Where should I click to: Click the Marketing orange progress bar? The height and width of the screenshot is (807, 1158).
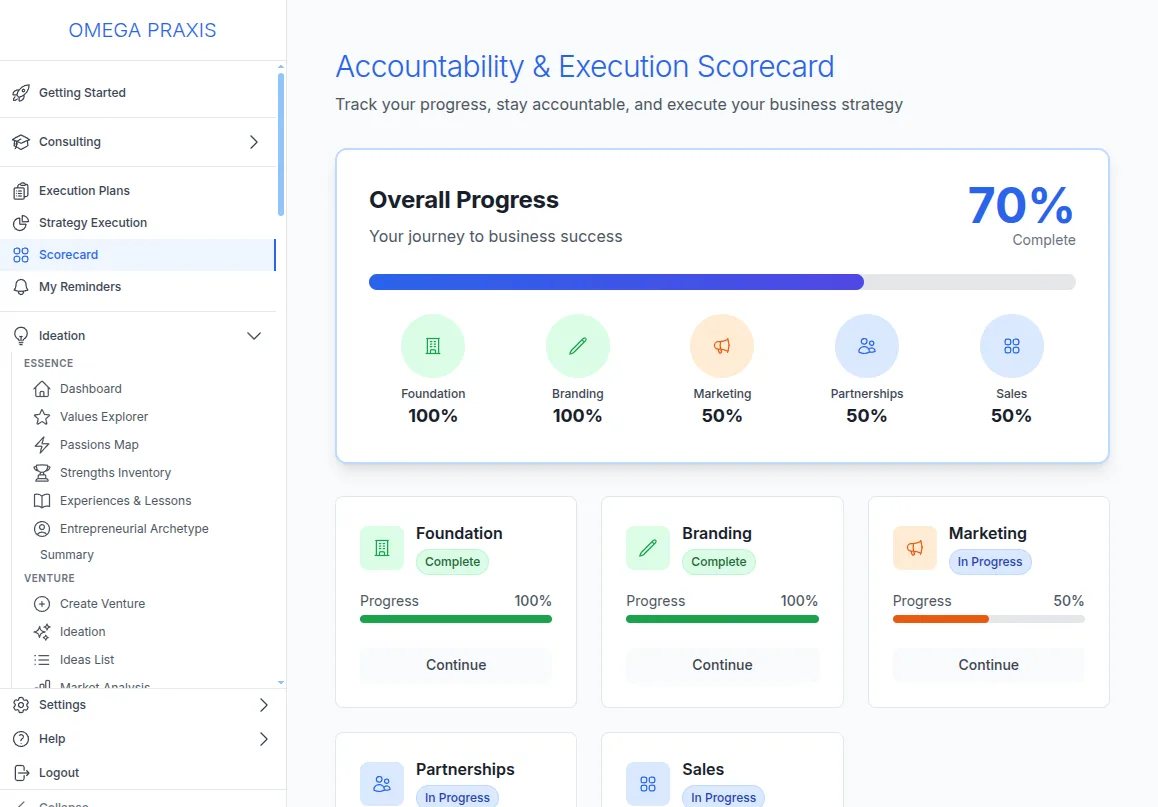pyautogui.click(x=988, y=619)
